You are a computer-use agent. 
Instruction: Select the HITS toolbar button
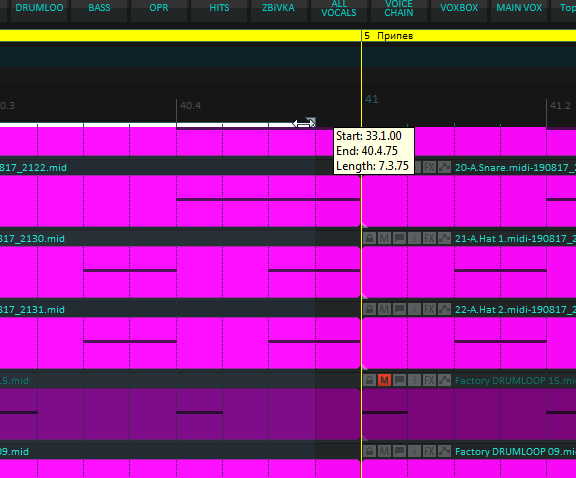coord(219,10)
